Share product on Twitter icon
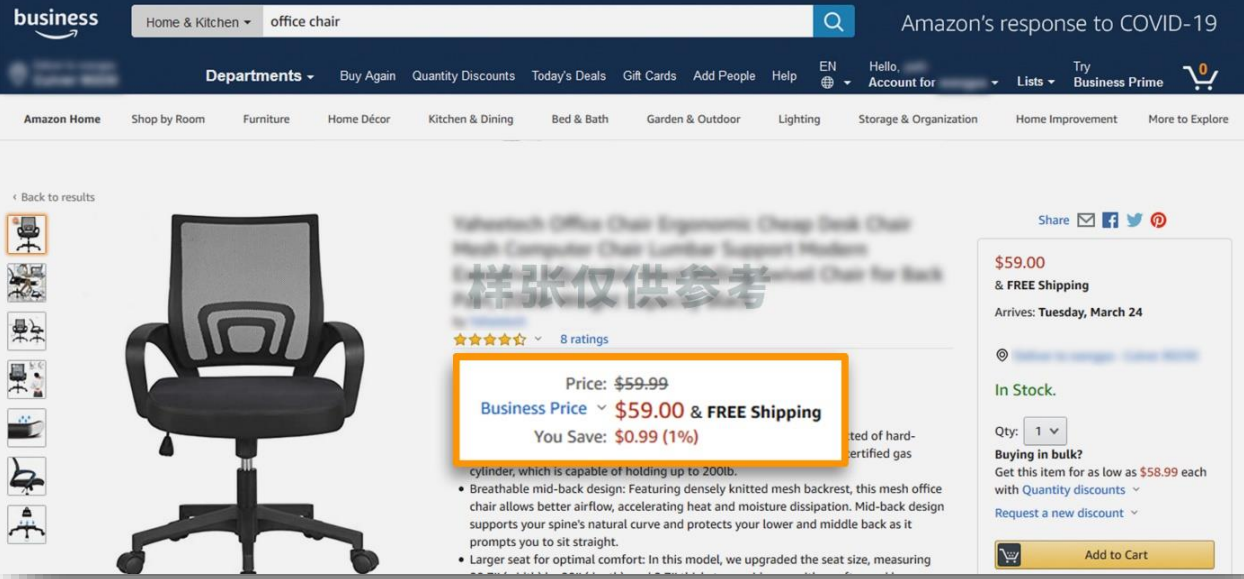Screen dimensions: 1244x579 (x=1134, y=220)
